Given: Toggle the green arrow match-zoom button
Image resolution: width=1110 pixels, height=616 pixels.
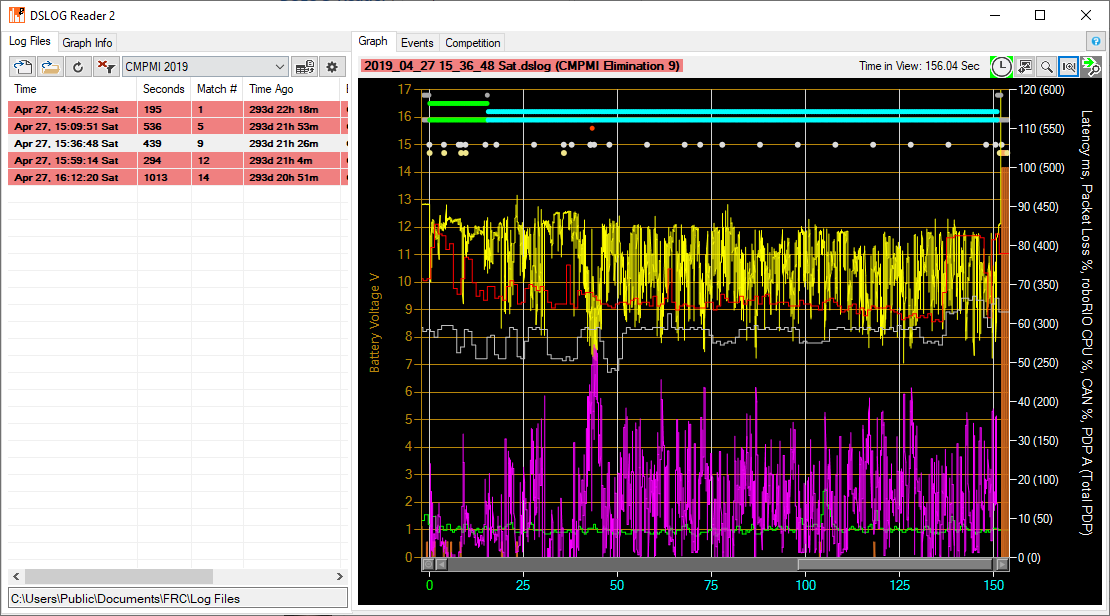Looking at the screenshot, I should (1090, 67).
